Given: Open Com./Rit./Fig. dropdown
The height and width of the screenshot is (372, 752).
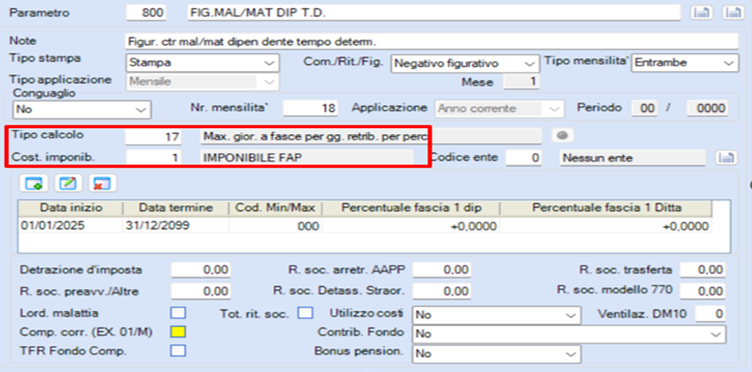Looking at the screenshot, I should pyautogui.click(x=464, y=63).
